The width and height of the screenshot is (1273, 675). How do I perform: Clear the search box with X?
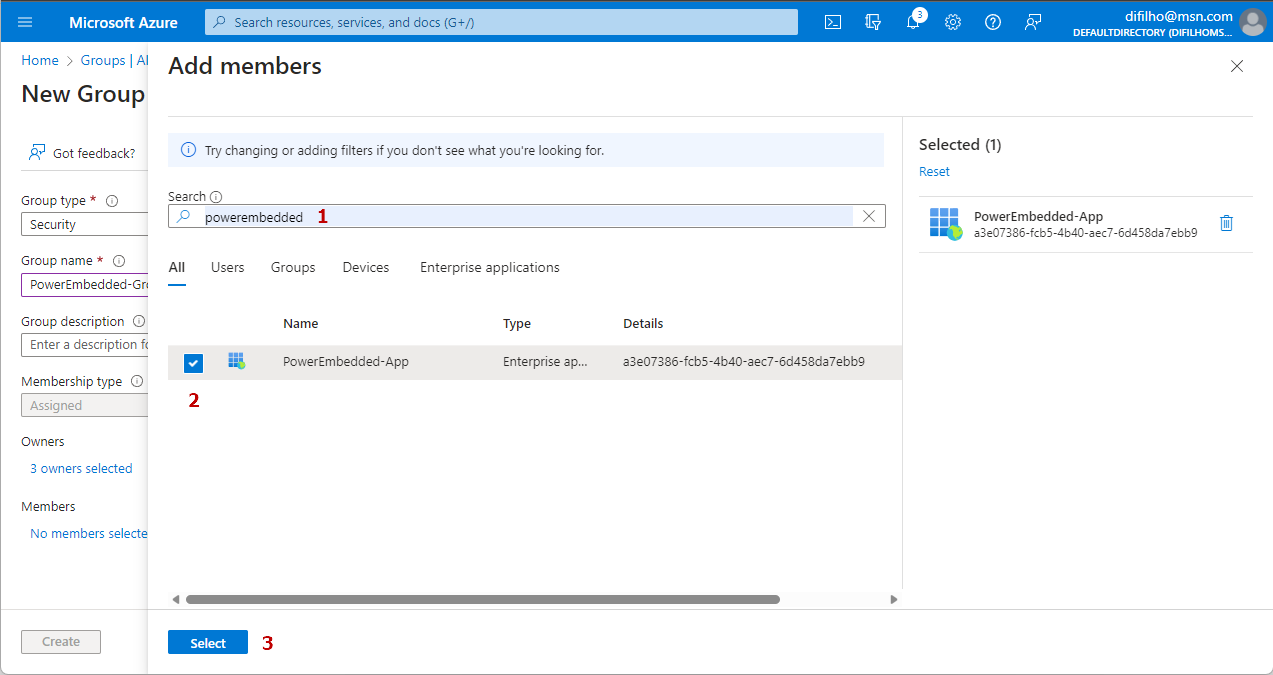coord(869,216)
